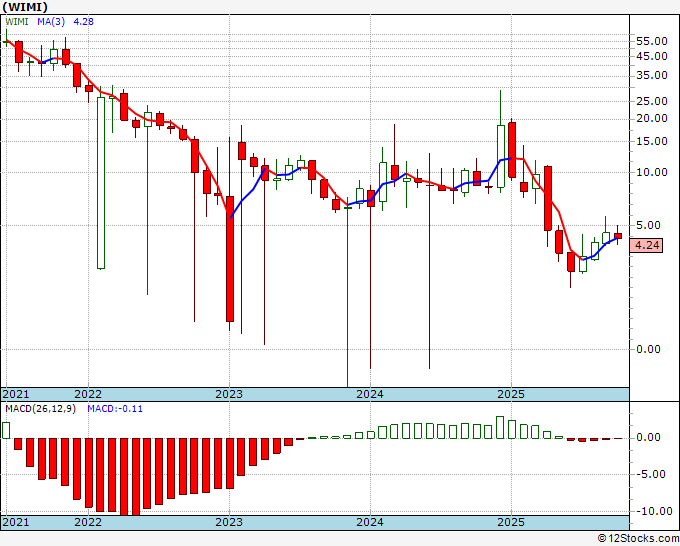The height and width of the screenshot is (546, 680).
Task: Click the MACD:-0.11 value label
Action: (115, 409)
